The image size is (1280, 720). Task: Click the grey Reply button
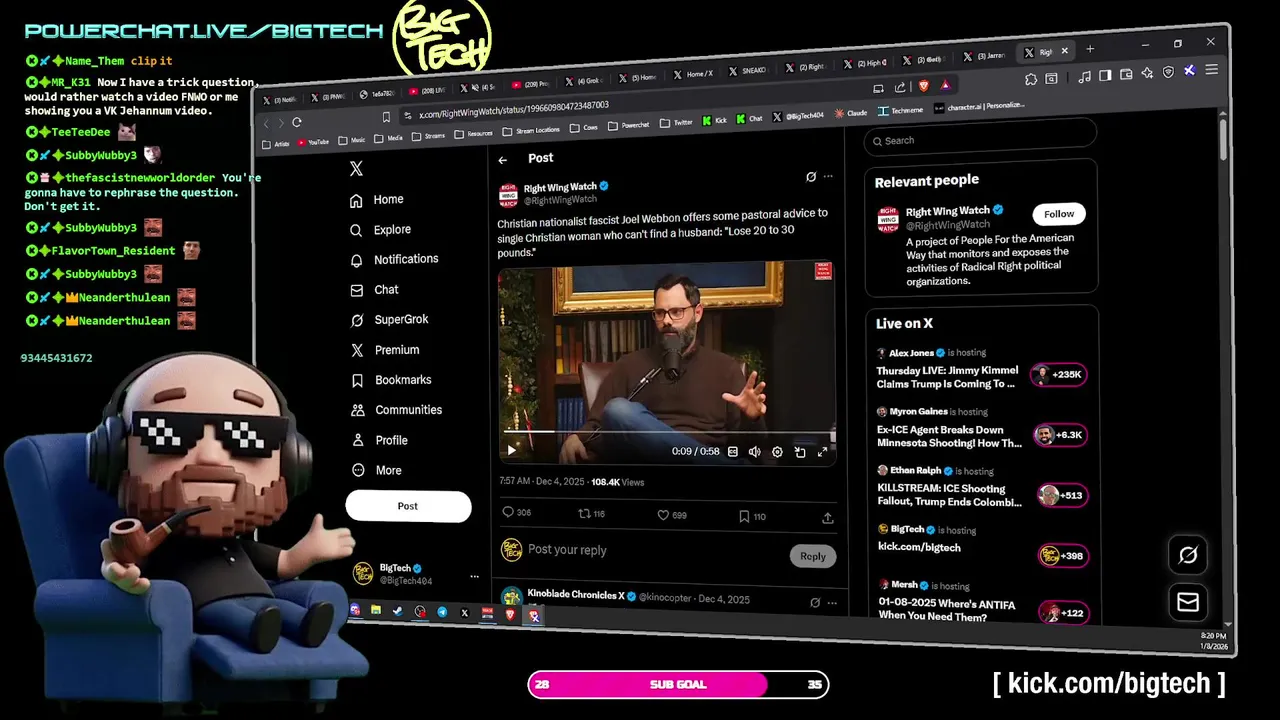coord(813,556)
